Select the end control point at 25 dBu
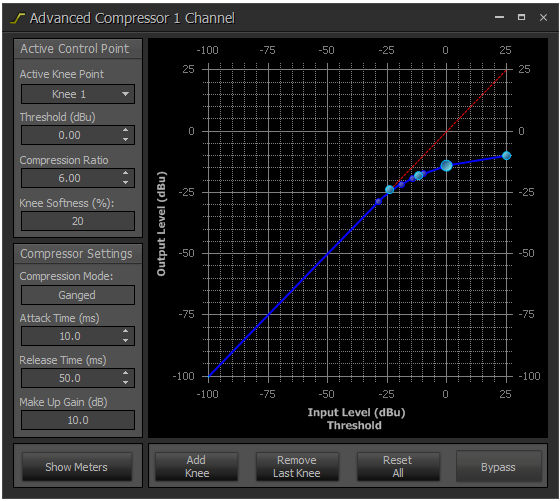This screenshot has width=560, height=501. pos(506,155)
